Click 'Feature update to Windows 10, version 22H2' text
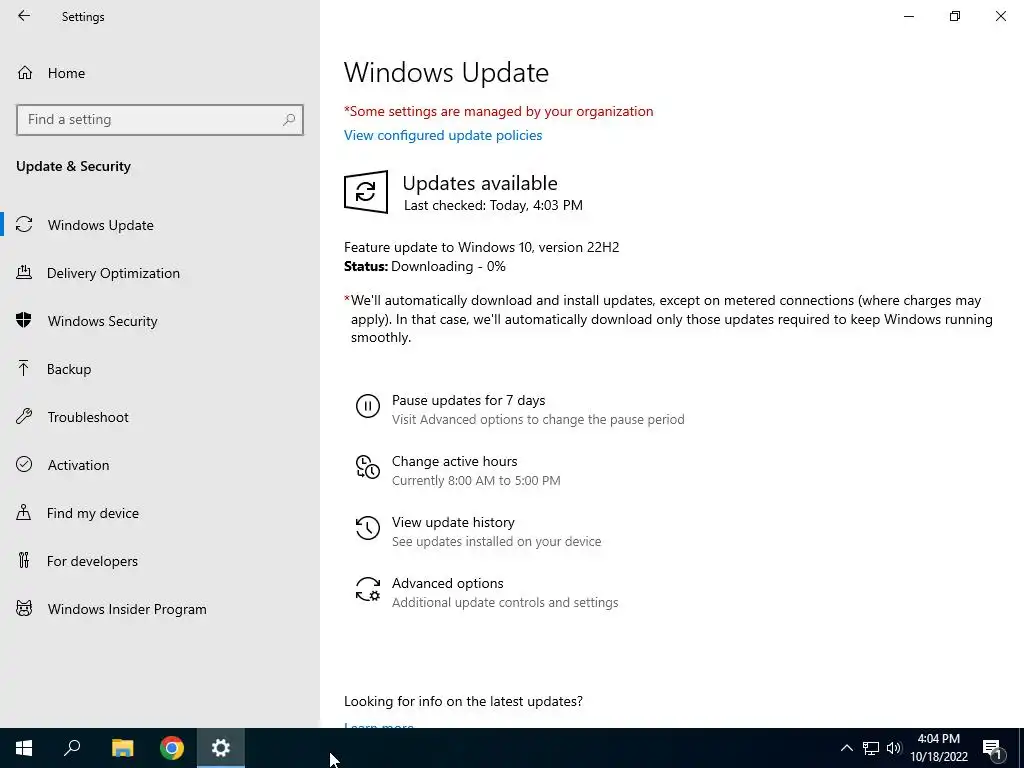The image size is (1024, 768). pos(481,248)
